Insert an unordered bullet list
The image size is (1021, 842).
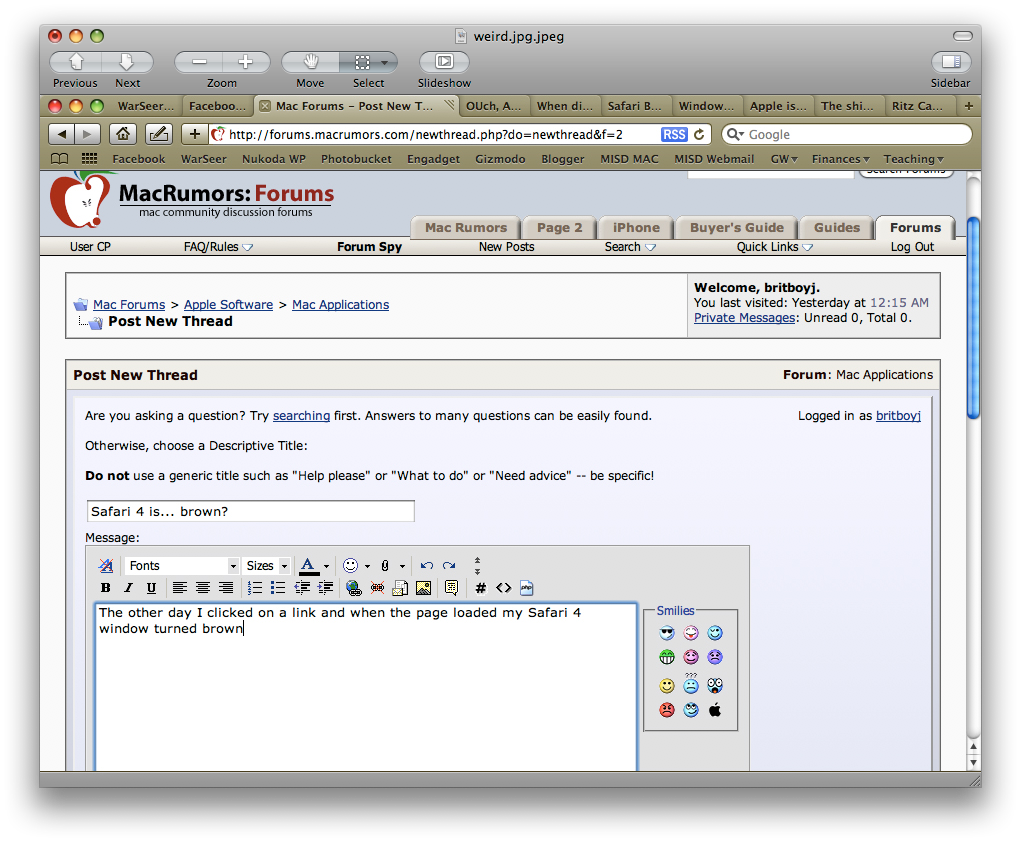click(x=277, y=588)
